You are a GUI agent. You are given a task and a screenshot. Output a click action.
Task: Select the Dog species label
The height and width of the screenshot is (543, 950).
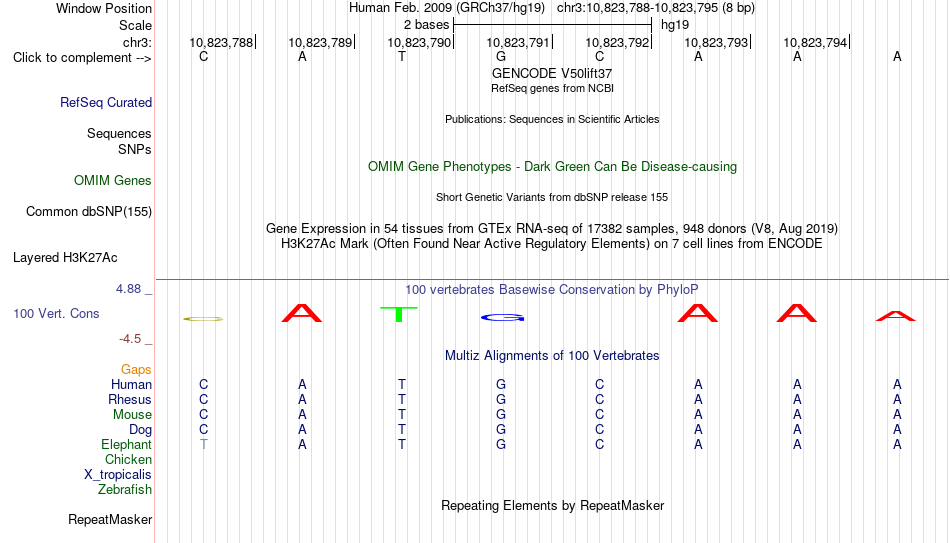pyautogui.click(x=140, y=430)
